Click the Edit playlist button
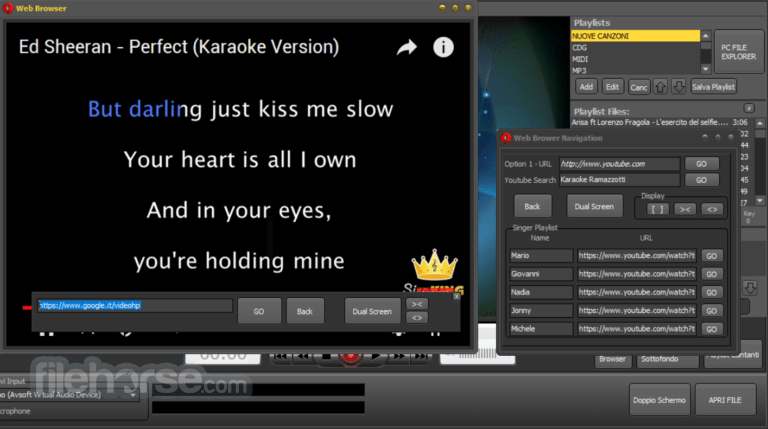Image resolution: width=768 pixels, height=429 pixels. [612, 87]
